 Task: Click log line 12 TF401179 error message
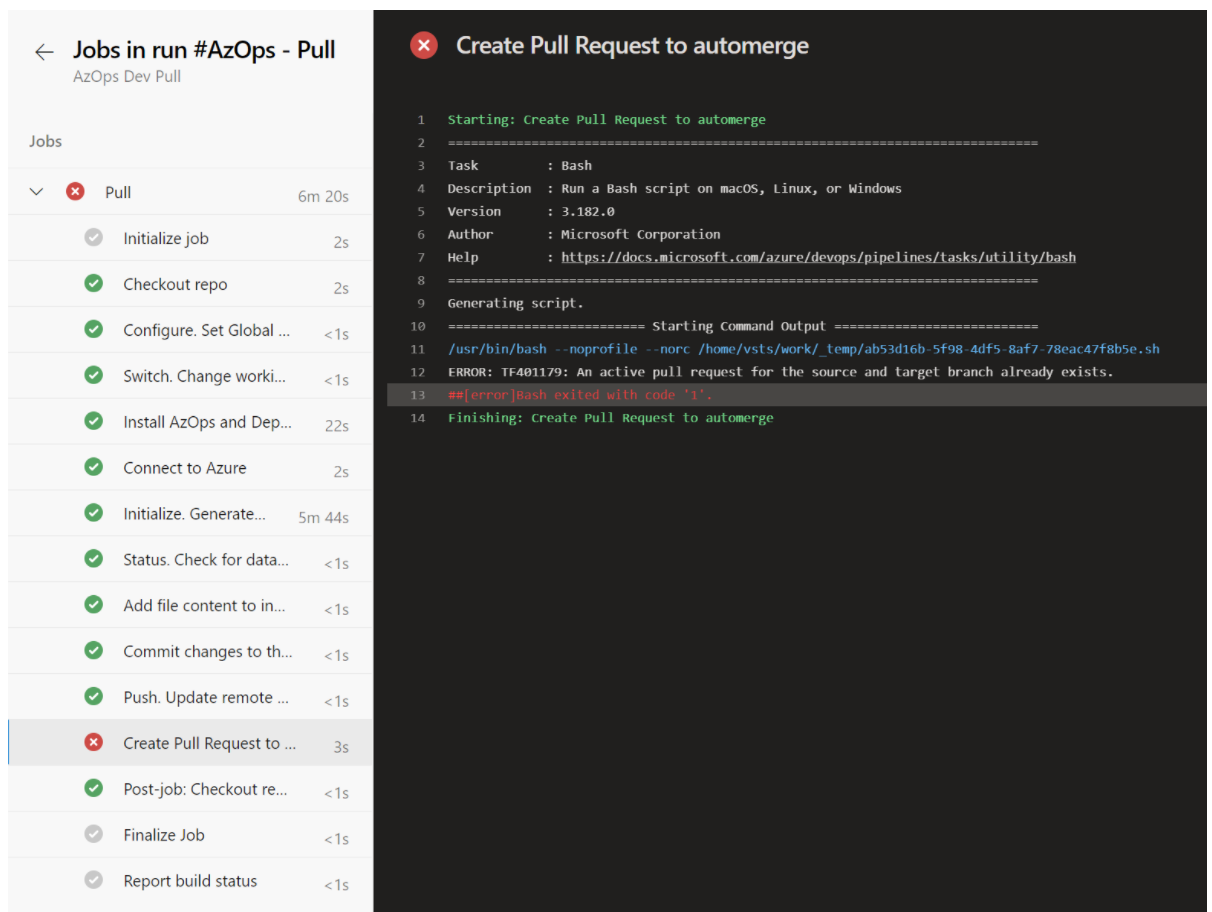(780, 372)
